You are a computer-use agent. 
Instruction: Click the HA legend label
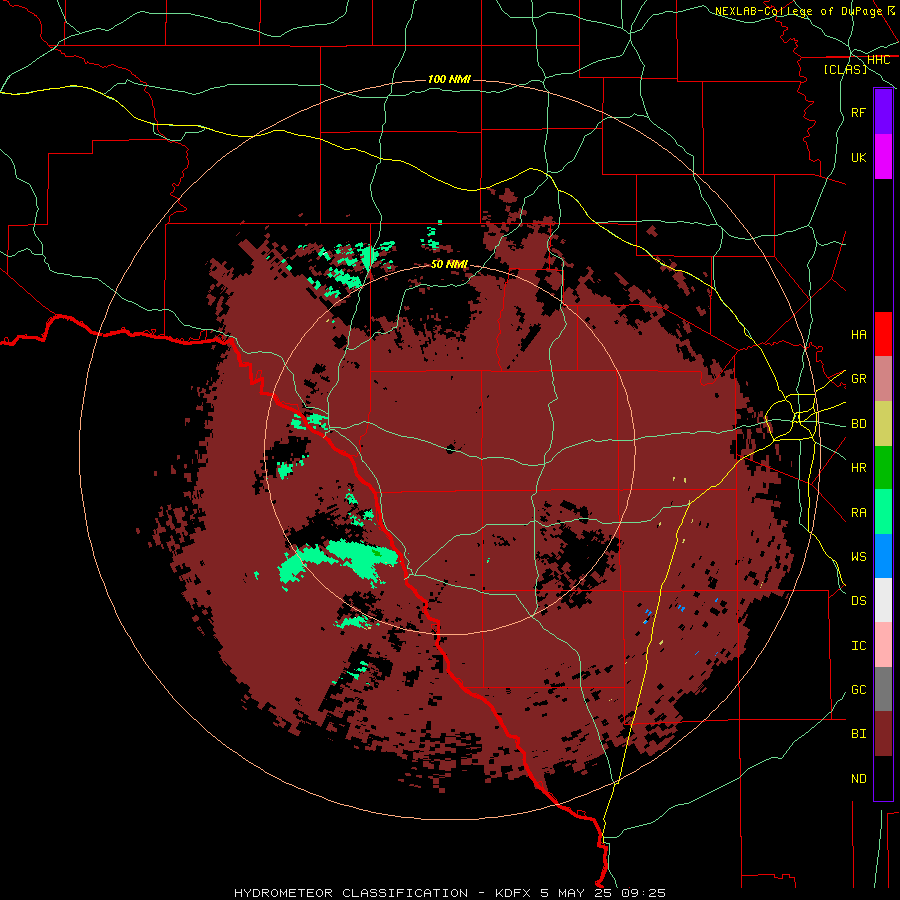[859, 335]
